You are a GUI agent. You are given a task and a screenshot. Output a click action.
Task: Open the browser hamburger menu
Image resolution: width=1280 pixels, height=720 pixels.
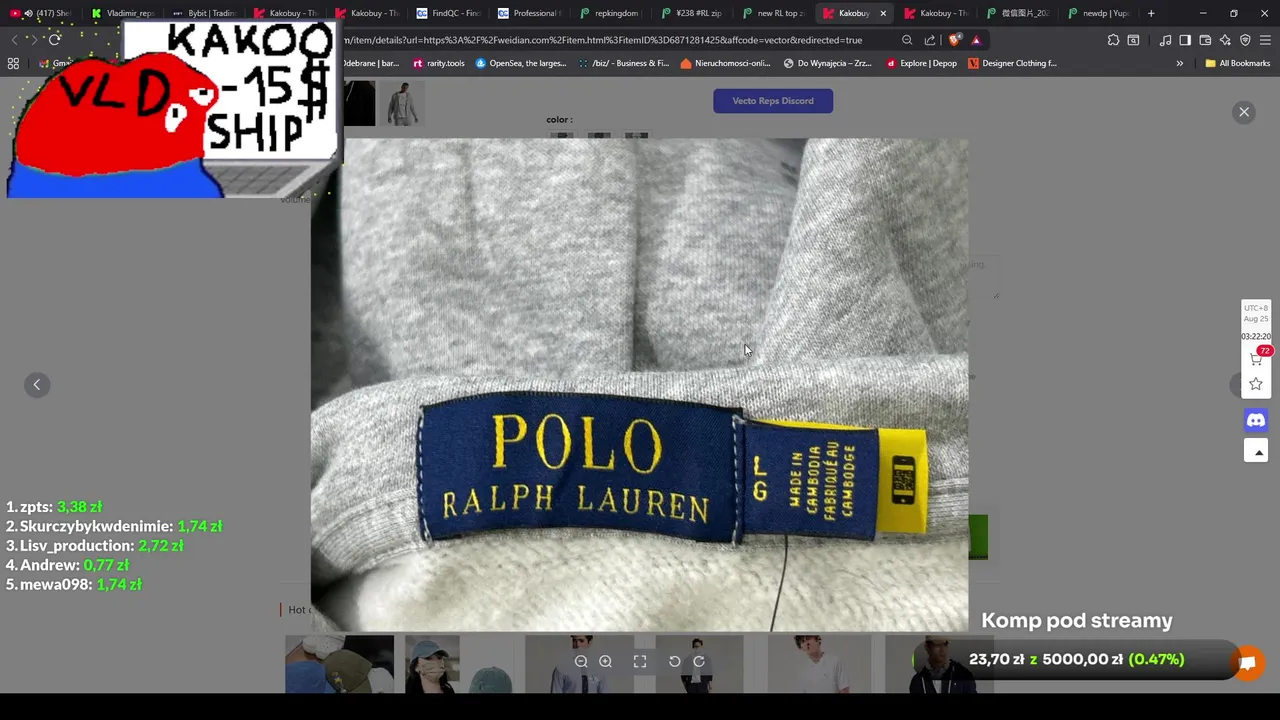[1265, 40]
